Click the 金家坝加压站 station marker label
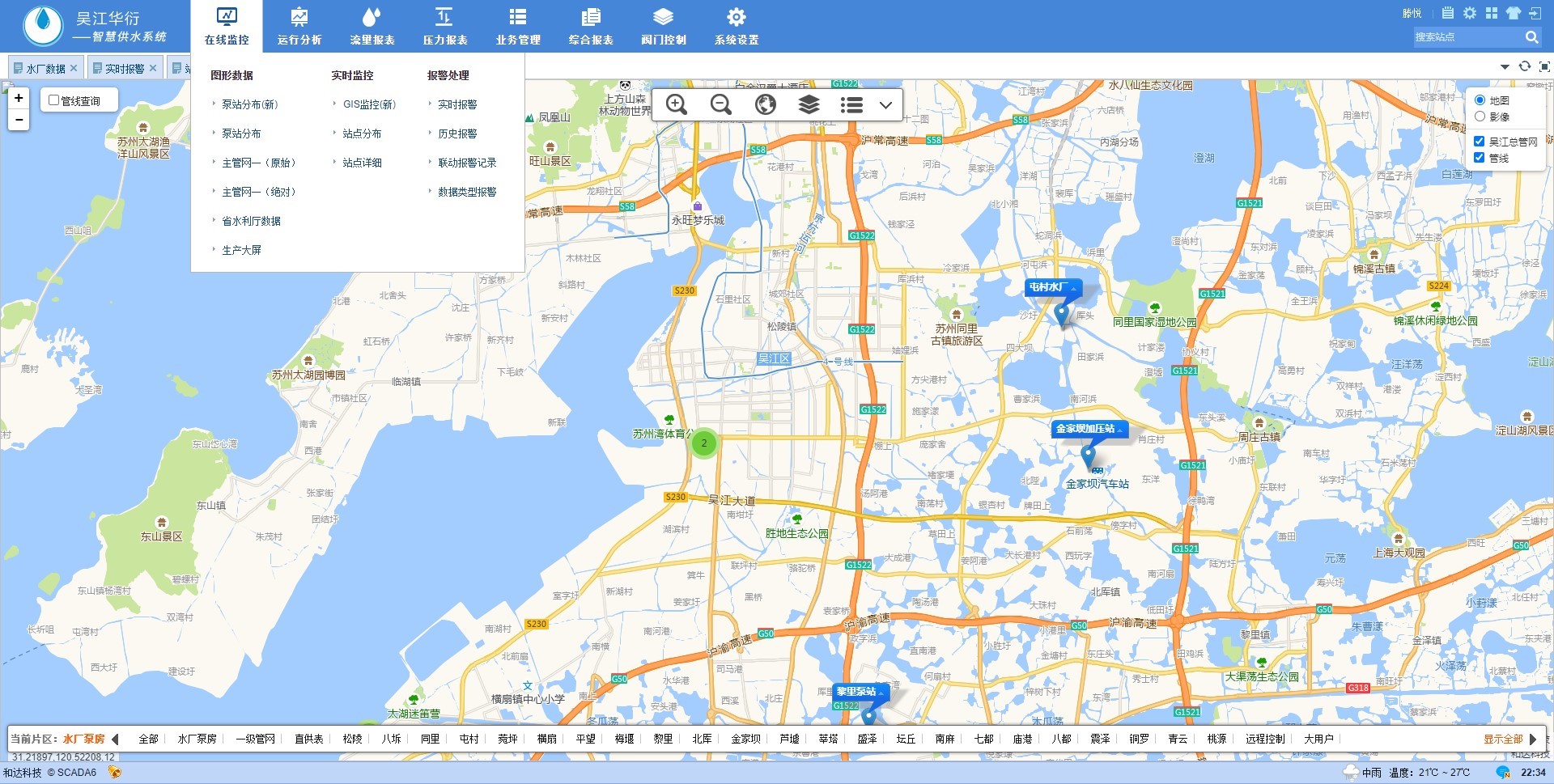1554x784 pixels. (x=1089, y=429)
